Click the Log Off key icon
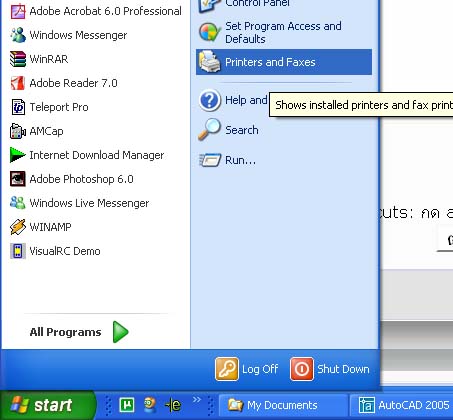Viewport: 453px width, 420px height. click(x=227, y=369)
